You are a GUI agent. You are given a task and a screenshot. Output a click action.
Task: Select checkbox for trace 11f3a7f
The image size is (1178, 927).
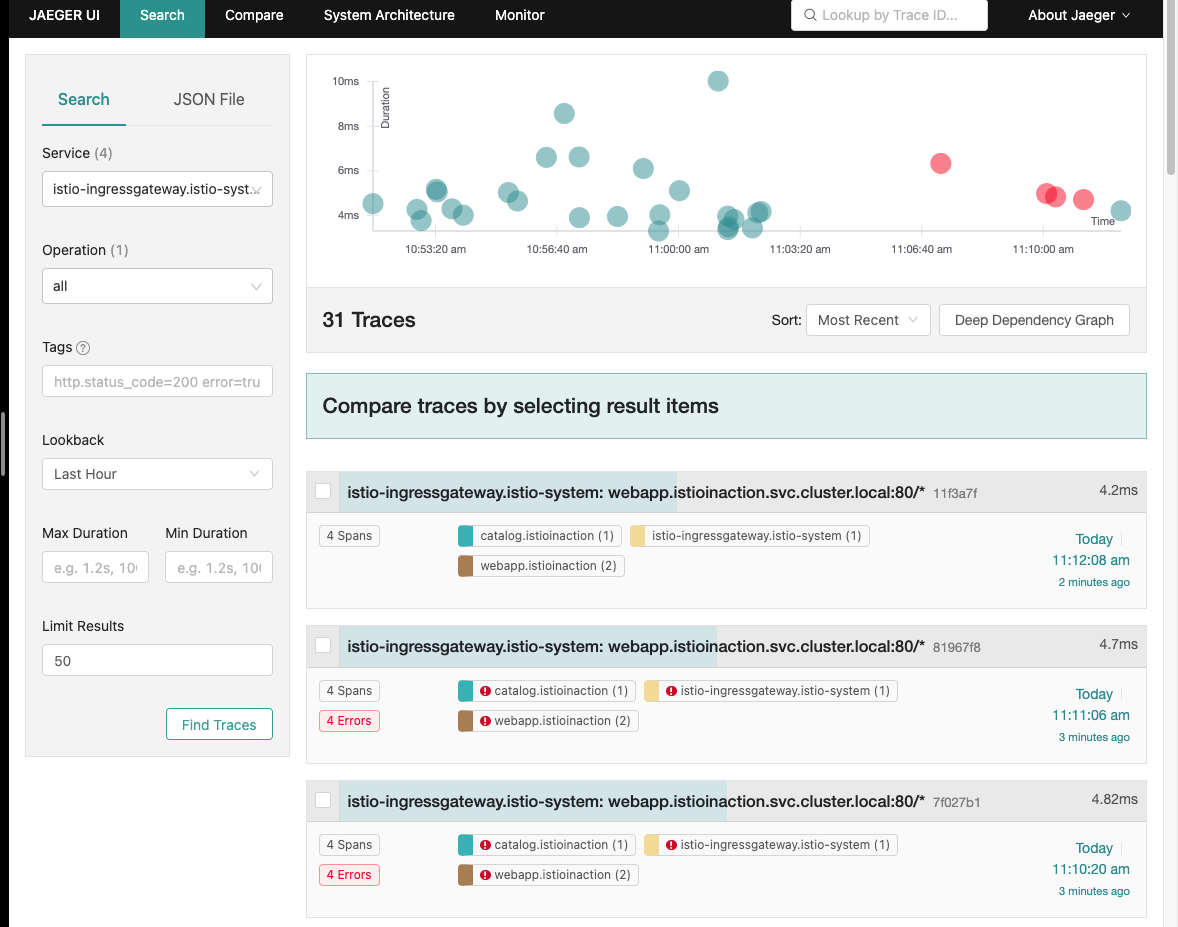(323, 491)
